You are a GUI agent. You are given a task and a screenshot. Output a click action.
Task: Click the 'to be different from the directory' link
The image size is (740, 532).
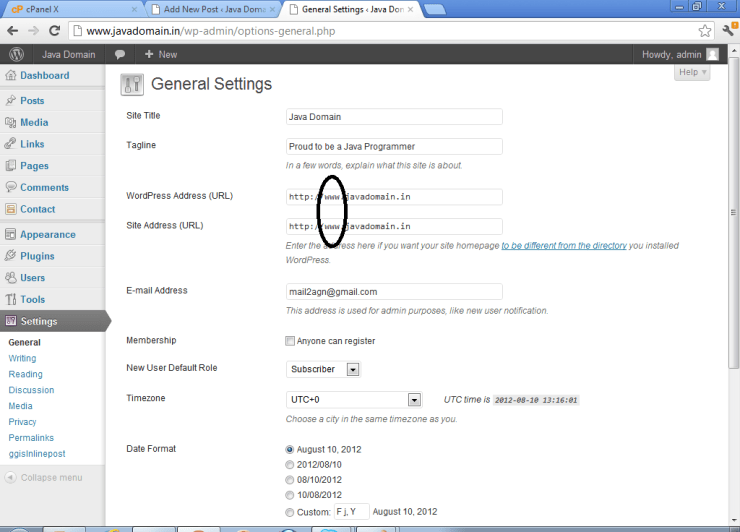[x=564, y=245]
